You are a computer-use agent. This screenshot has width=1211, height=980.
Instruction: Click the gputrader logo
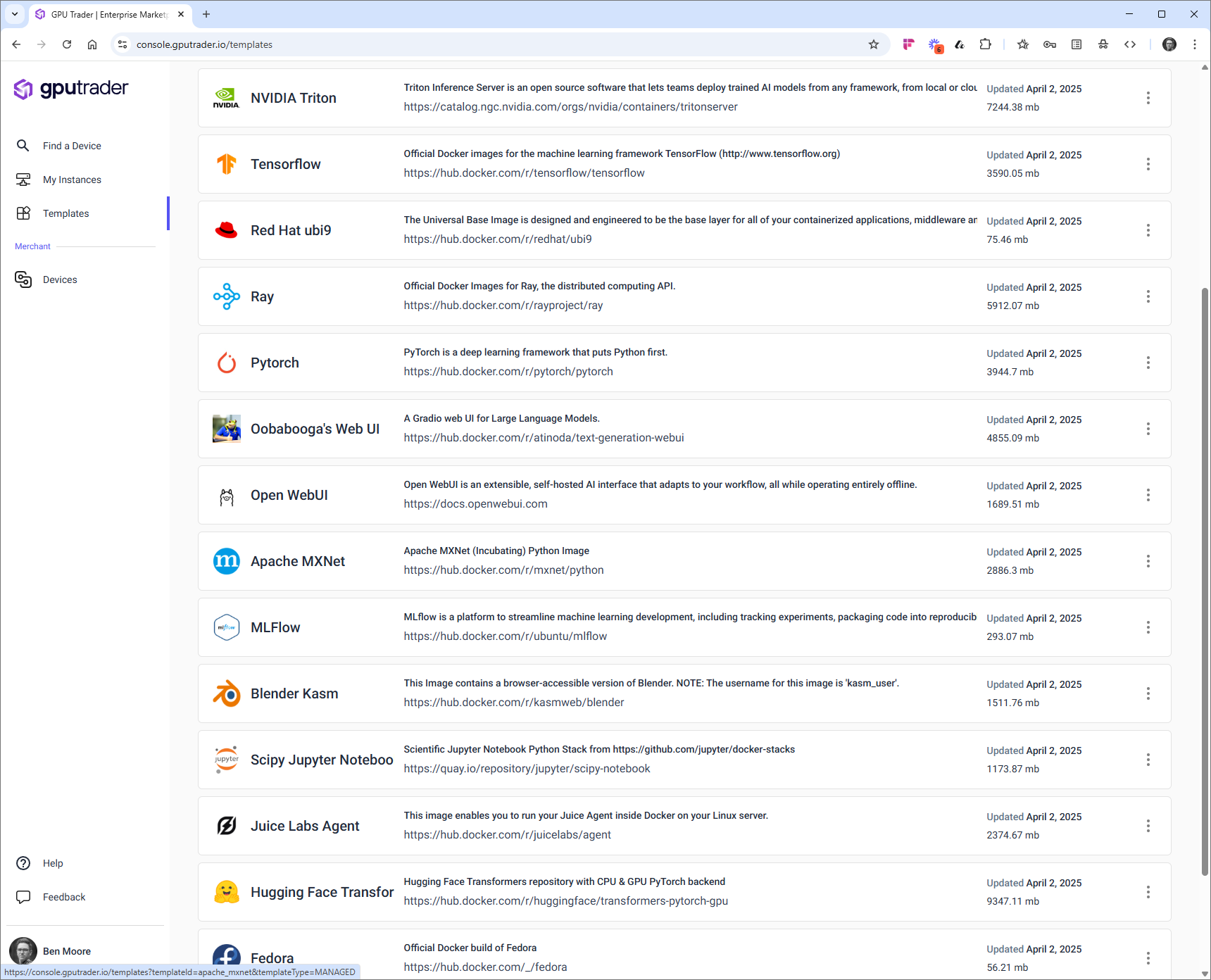[71, 89]
